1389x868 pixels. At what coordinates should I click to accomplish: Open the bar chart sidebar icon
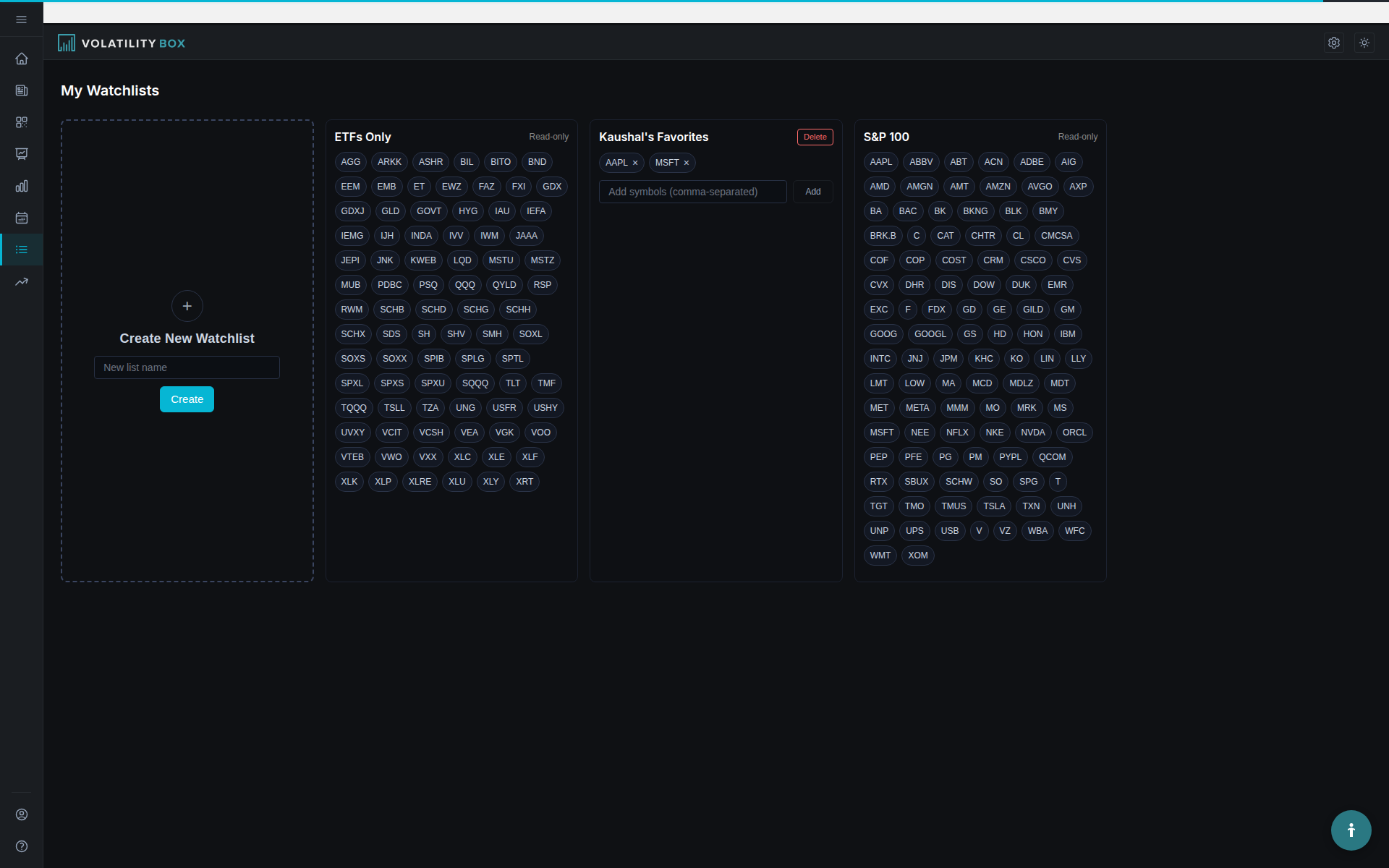pyautogui.click(x=22, y=186)
